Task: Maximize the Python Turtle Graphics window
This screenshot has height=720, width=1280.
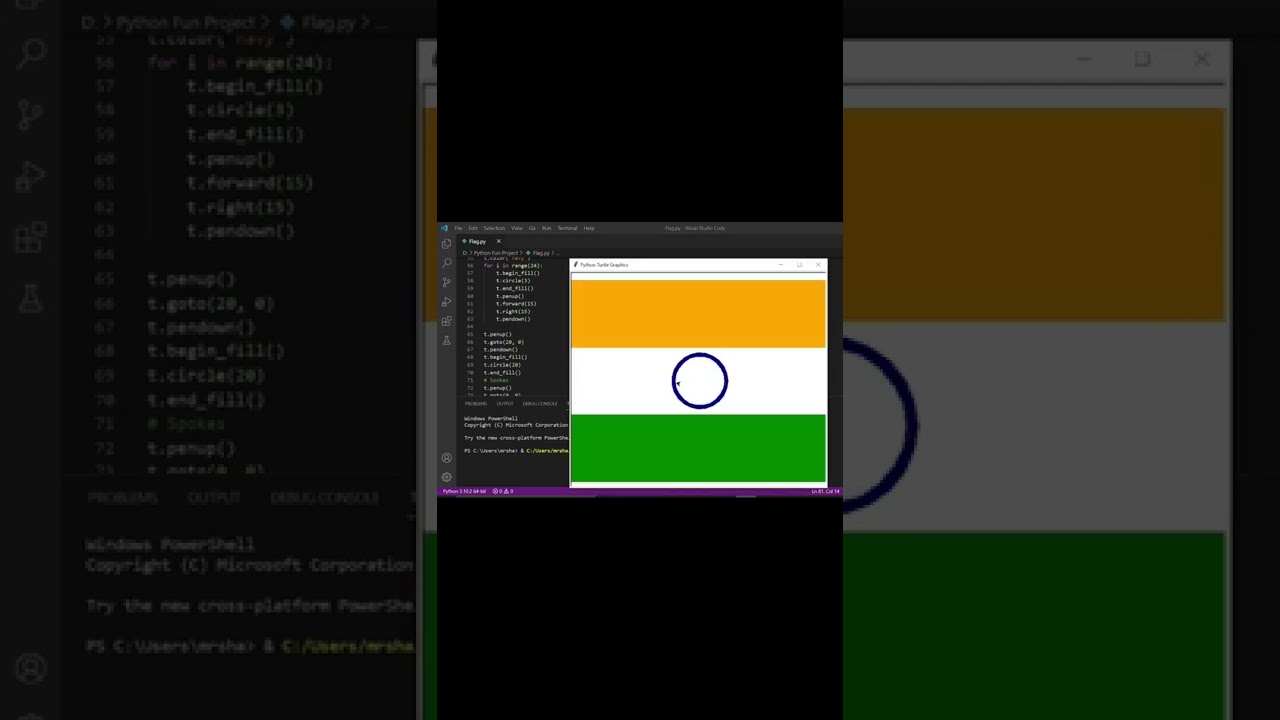Action: pos(799,265)
